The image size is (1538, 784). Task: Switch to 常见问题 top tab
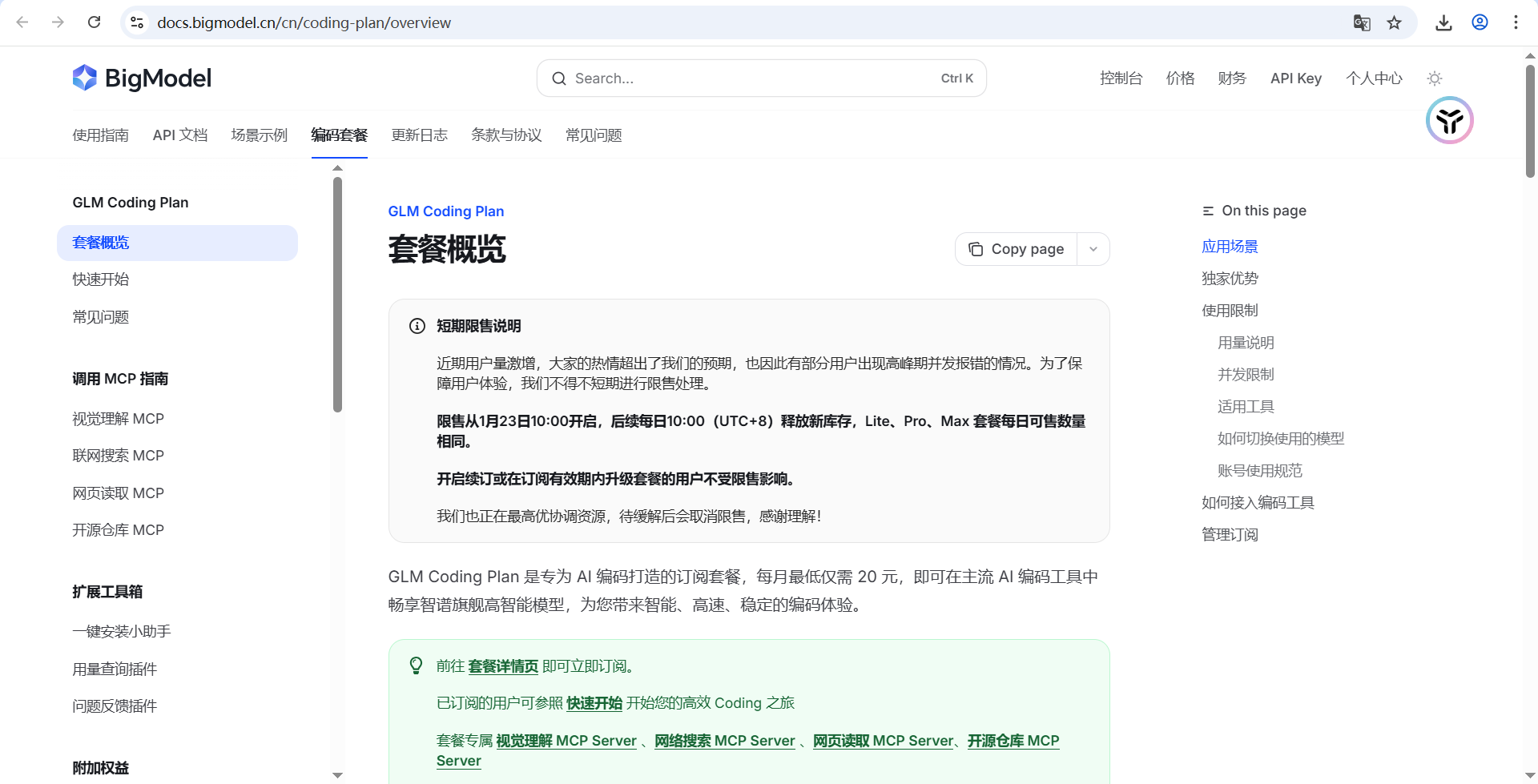point(594,135)
